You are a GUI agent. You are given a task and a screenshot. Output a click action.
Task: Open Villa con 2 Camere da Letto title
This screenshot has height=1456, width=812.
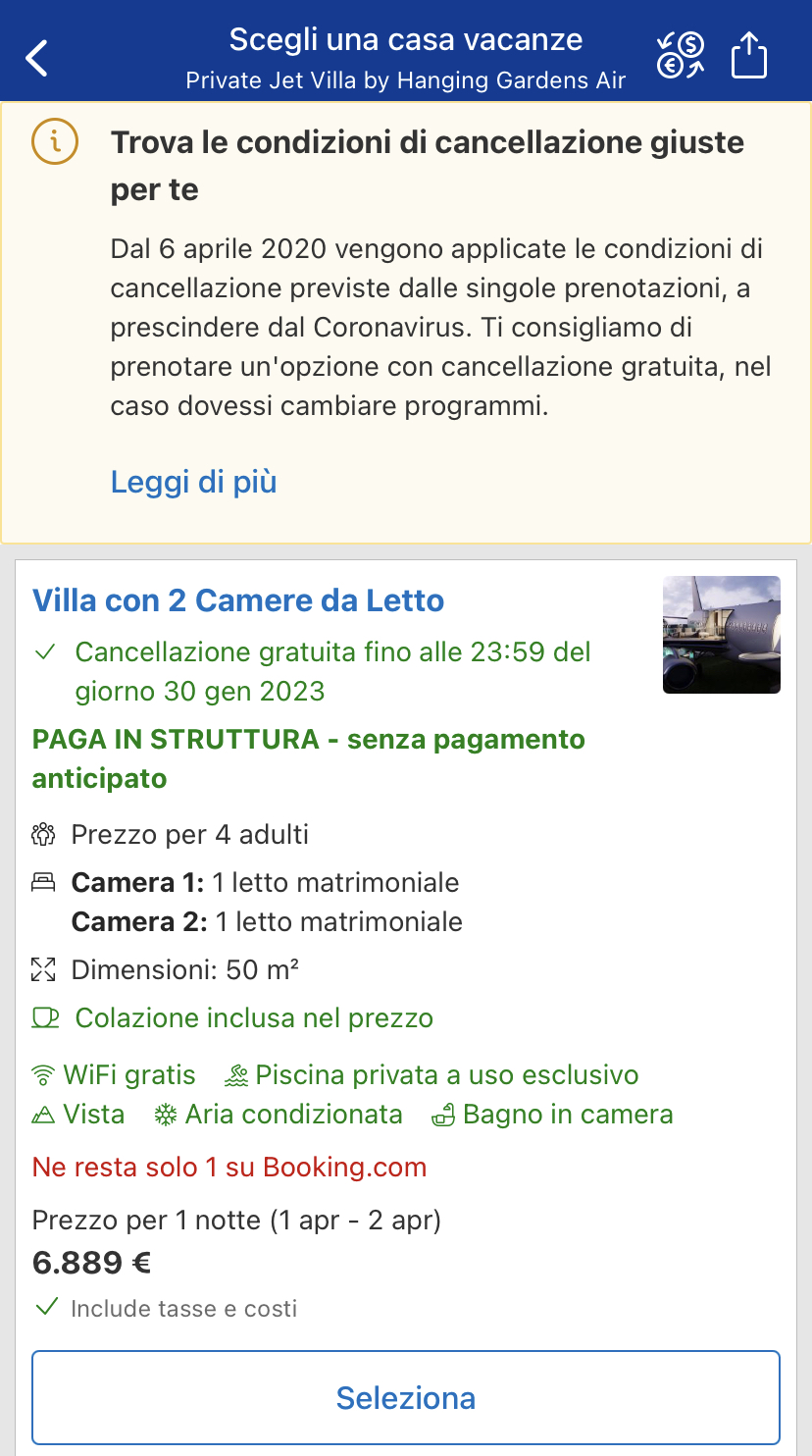tap(238, 600)
